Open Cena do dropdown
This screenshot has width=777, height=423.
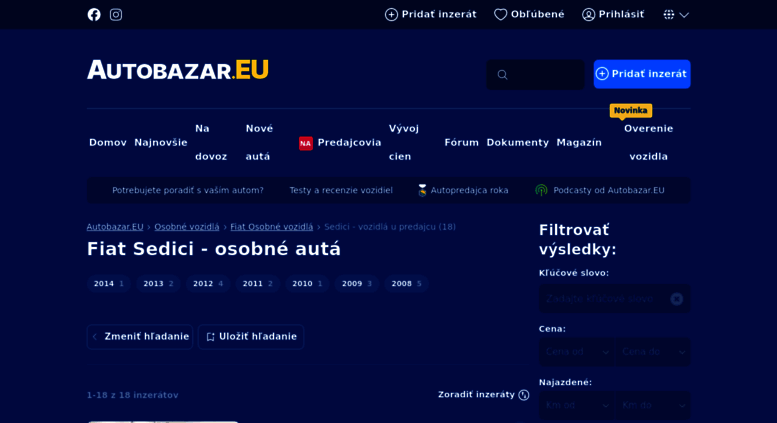tap(653, 352)
